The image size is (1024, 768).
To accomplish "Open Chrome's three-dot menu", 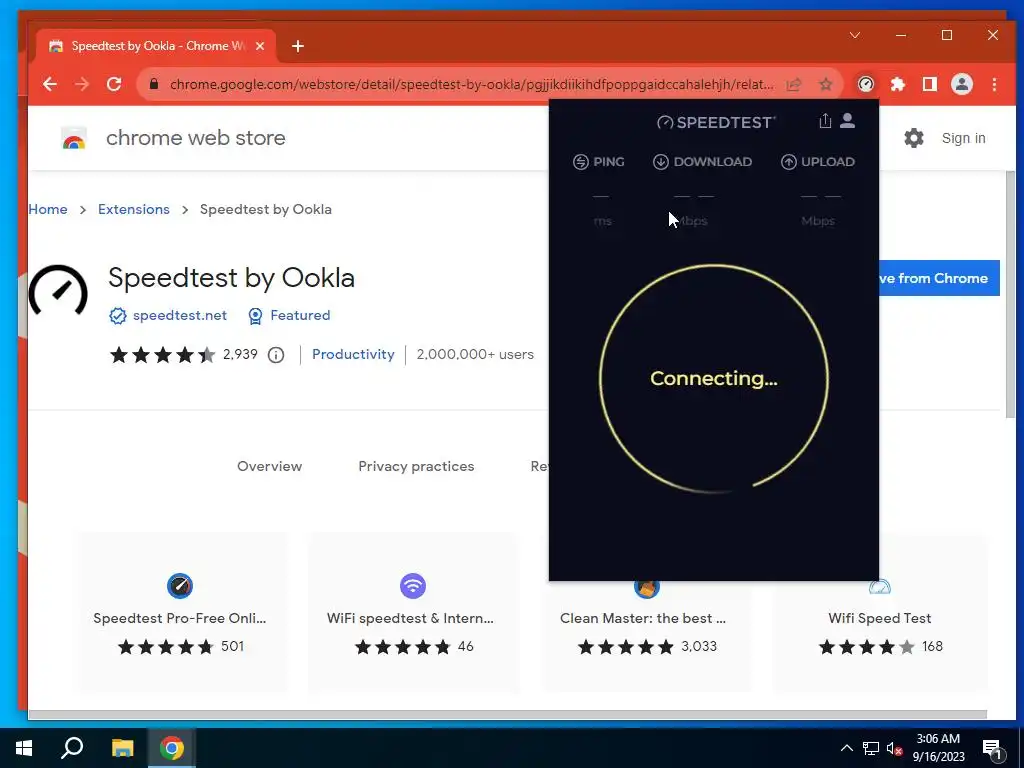I will [995, 84].
